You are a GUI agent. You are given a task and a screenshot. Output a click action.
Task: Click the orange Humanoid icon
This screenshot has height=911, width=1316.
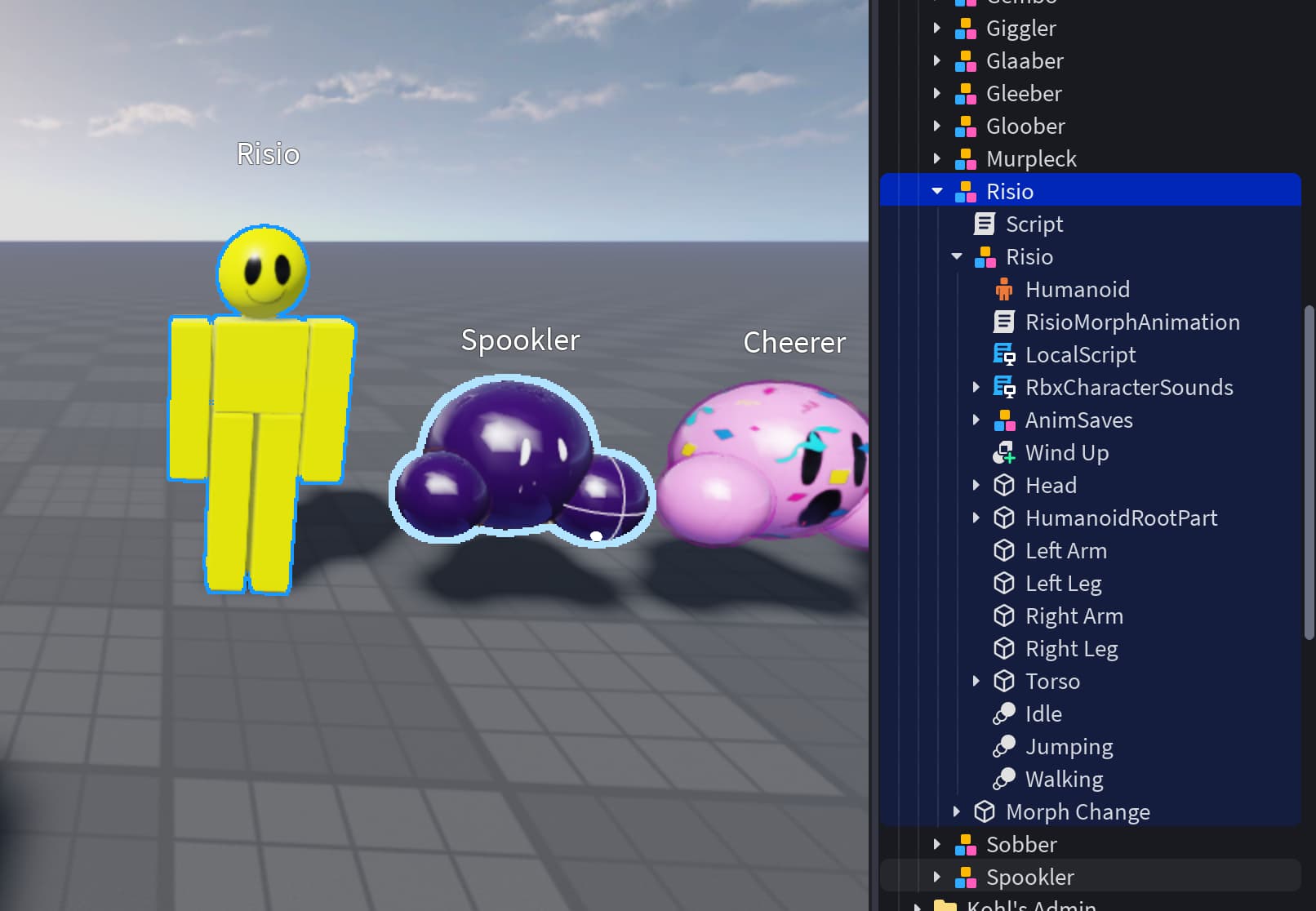(1004, 290)
